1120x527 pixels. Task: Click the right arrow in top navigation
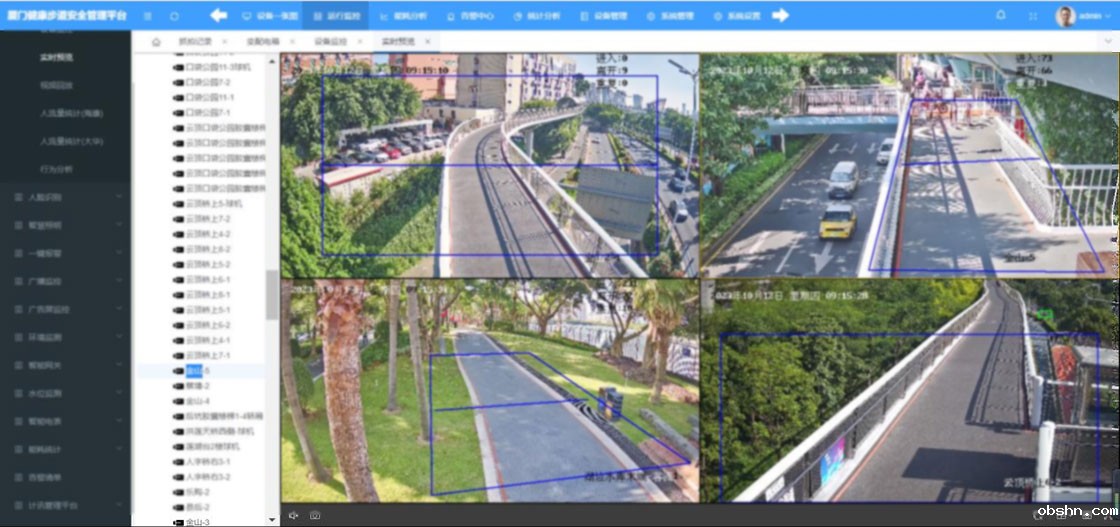[781, 15]
